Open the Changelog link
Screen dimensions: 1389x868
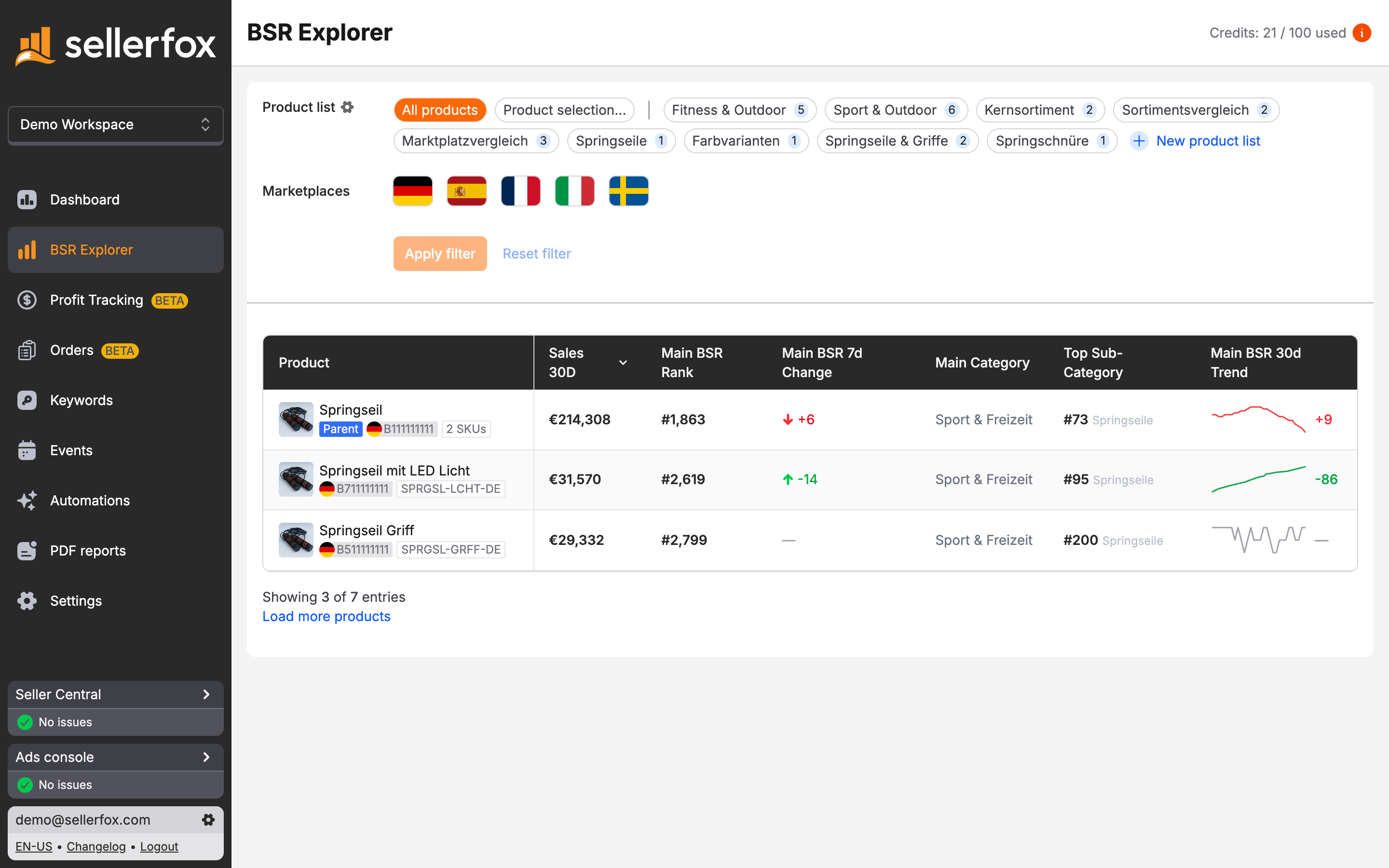[96, 846]
